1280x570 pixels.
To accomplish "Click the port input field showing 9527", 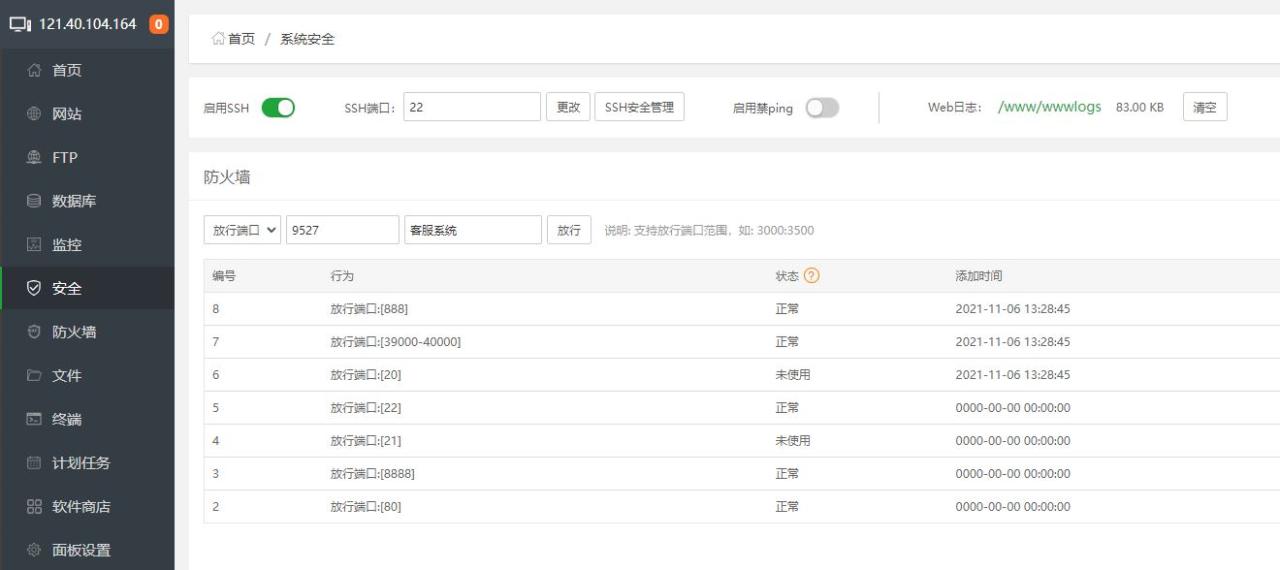I will point(342,230).
